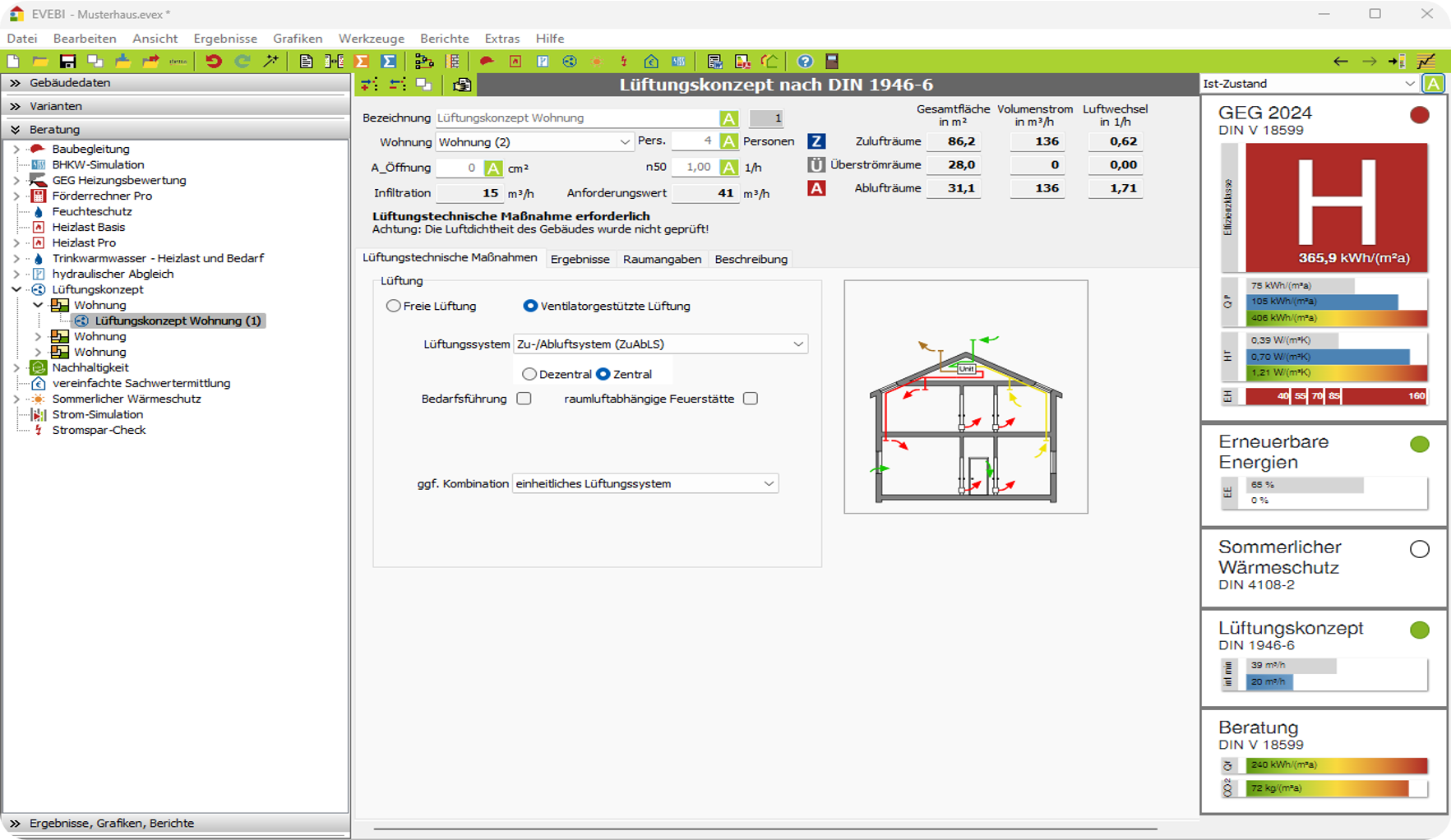Click the ventilation fan toolbar icon
Image resolution: width=1451 pixels, height=840 pixels.
pos(569,62)
